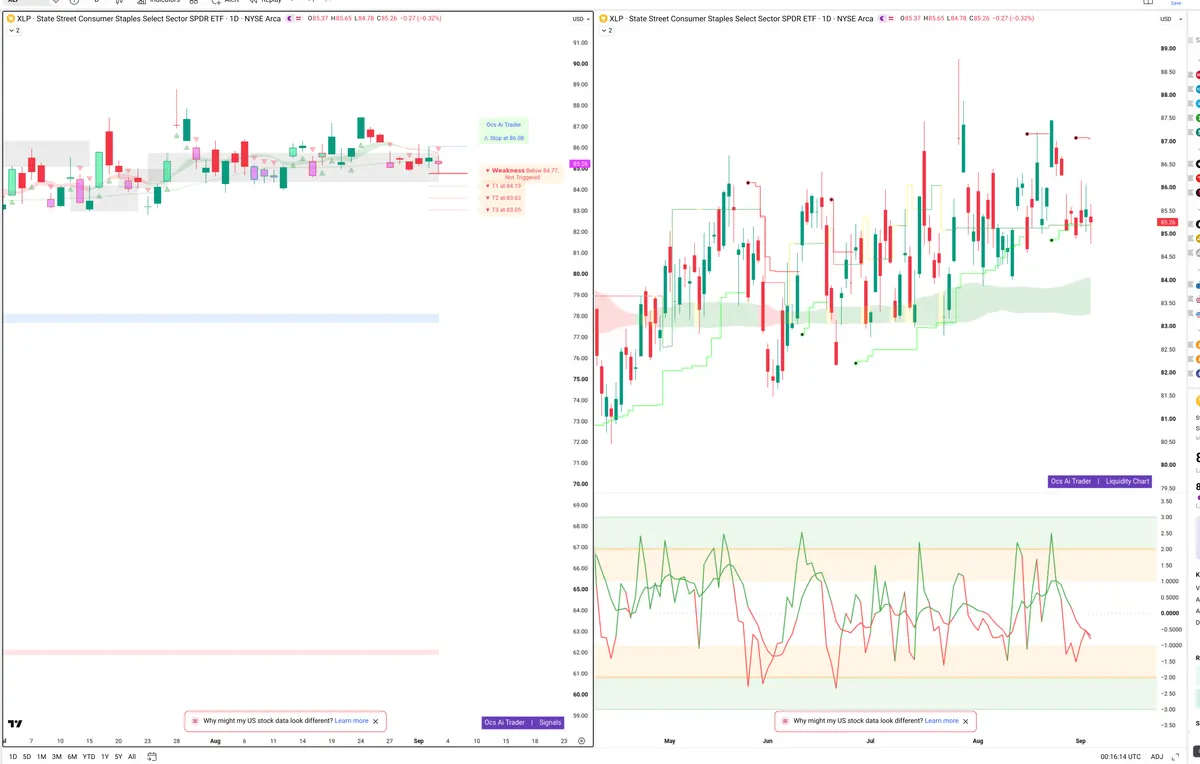Click Learn more link in right chart notice
The width and height of the screenshot is (1200, 764).
click(941, 721)
